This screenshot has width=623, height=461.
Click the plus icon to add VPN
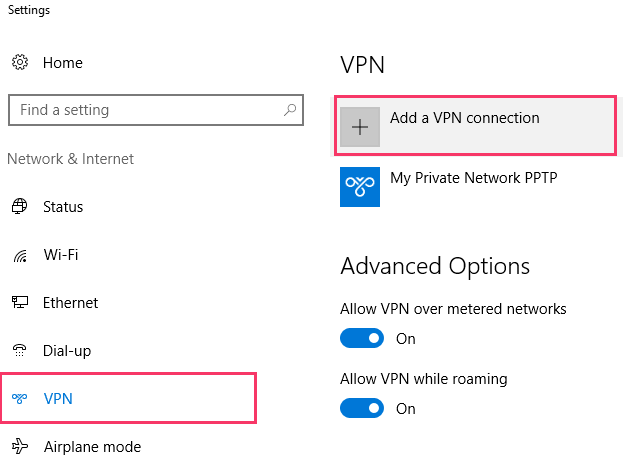[360, 127]
